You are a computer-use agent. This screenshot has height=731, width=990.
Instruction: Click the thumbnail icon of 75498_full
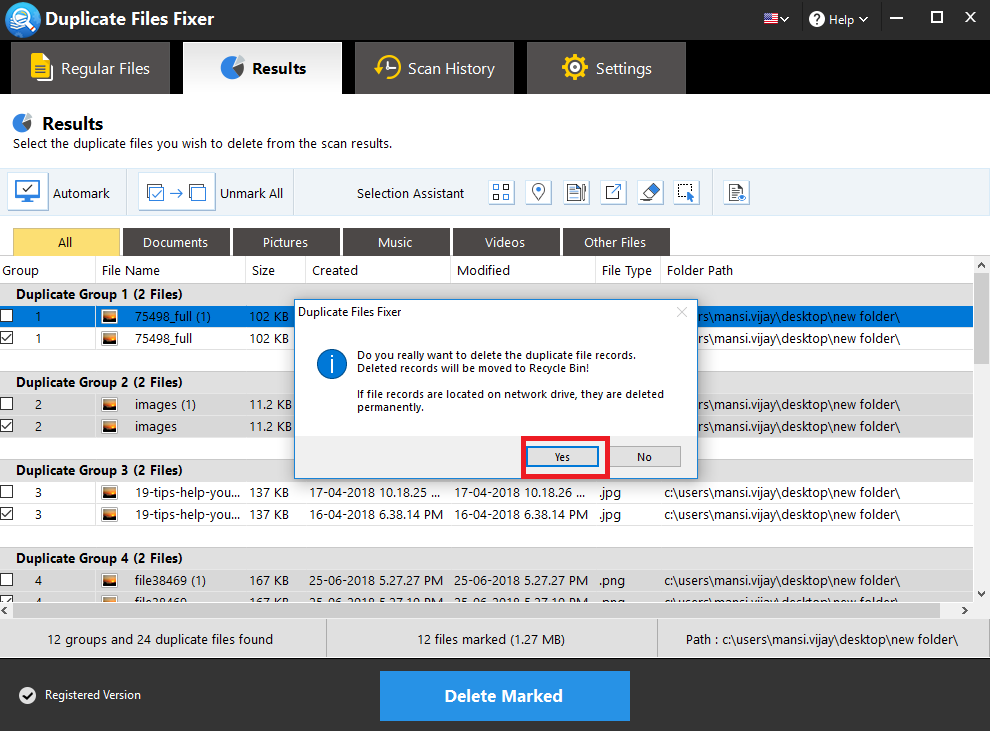click(110, 338)
